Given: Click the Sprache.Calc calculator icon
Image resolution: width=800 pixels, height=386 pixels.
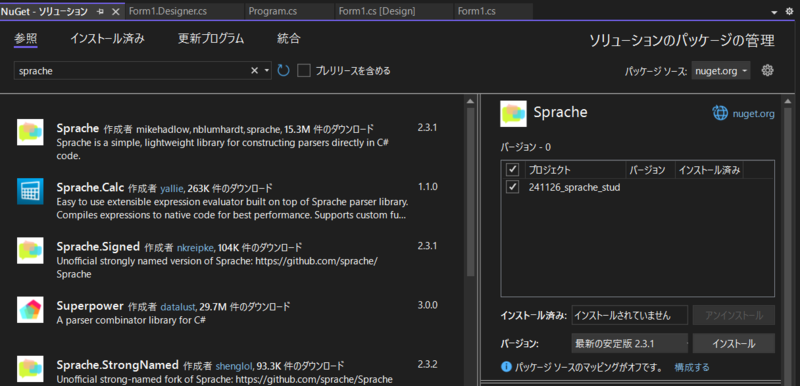Looking at the screenshot, I should [x=30, y=191].
